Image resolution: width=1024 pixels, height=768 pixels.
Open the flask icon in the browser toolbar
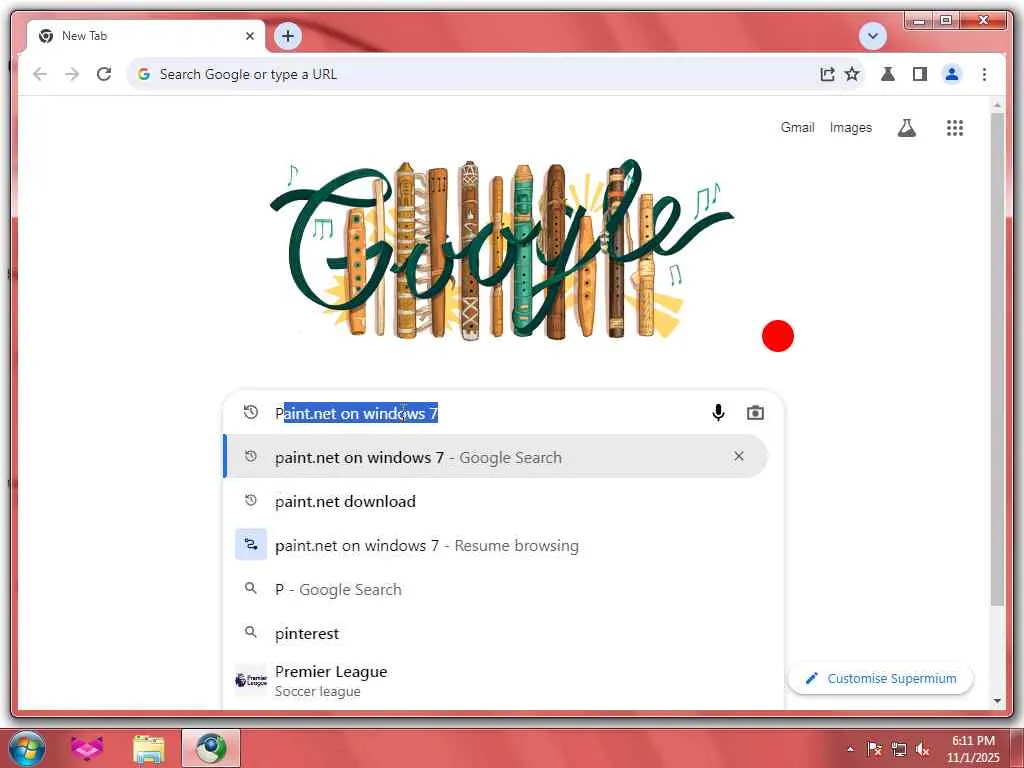tap(888, 74)
